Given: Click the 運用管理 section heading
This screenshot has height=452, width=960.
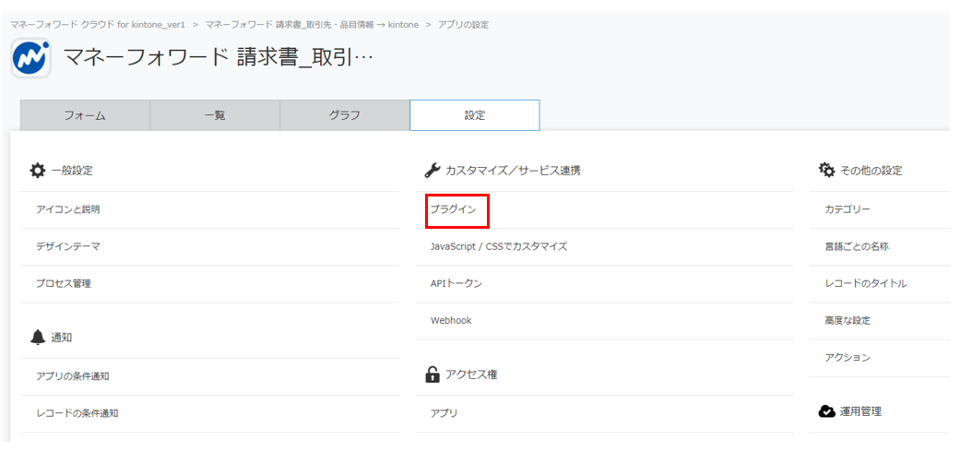Looking at the screenshot, I should click(861, 412).
